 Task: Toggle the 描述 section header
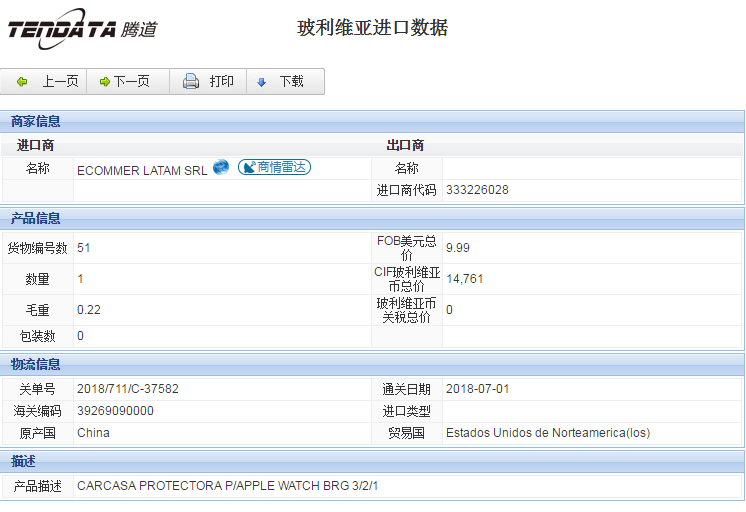tap(24, 461)
